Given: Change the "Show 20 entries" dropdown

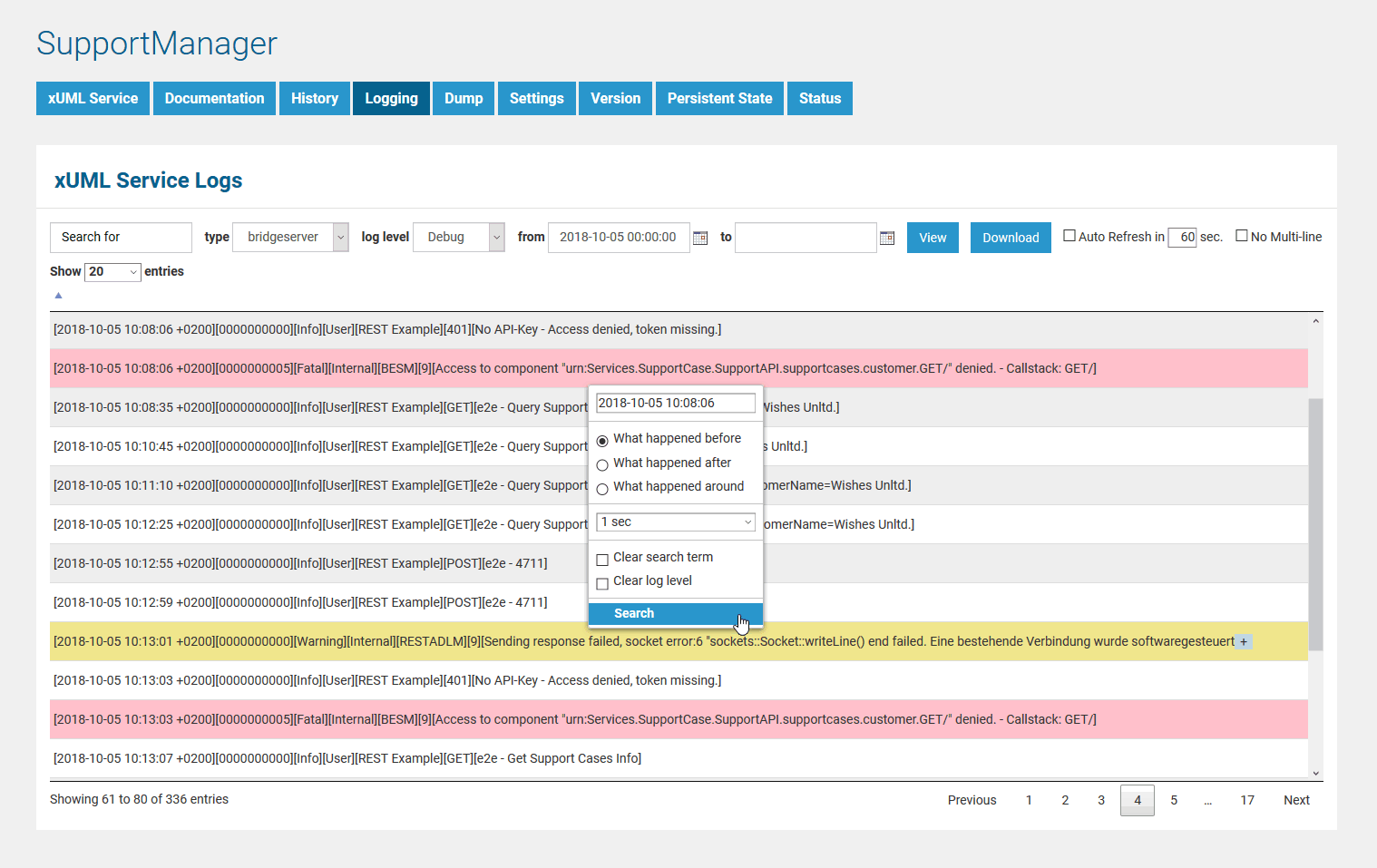Looking at the screenshot, I should pyautogui.click(x=112, y=271).
